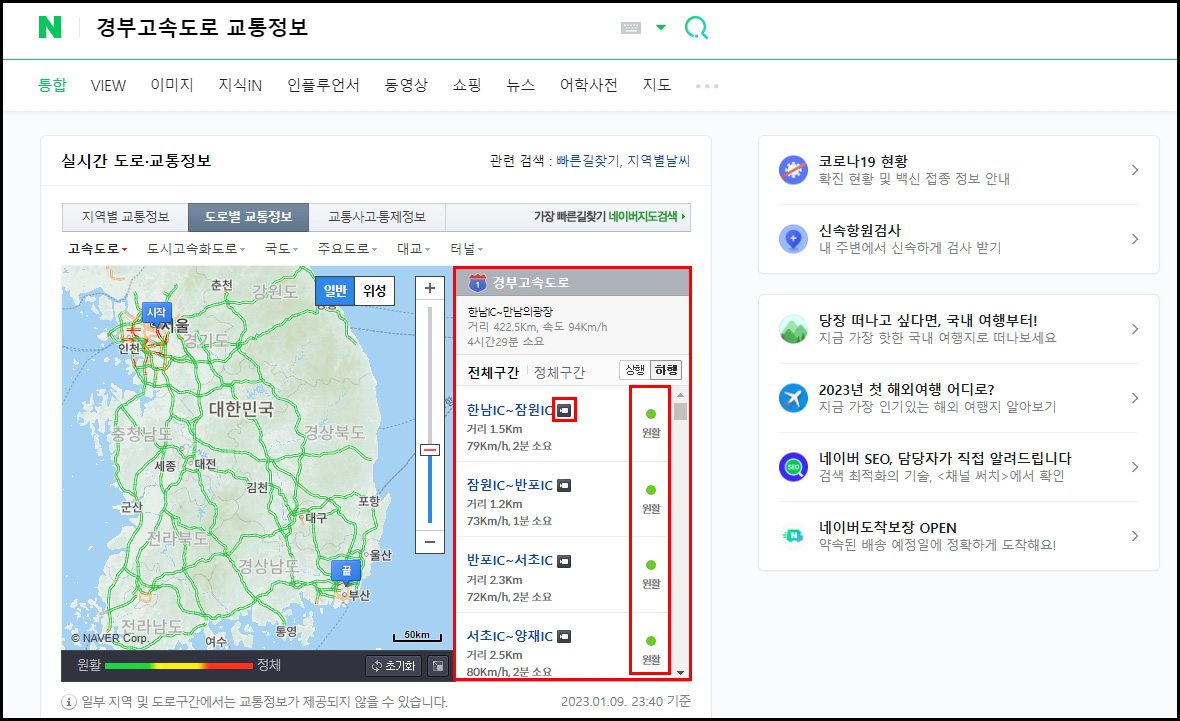The height and width of the screenshot is (721, 1180).
Task: Open CCTV camera icon for 서초IC~양재IC
Action: pos(564,636)
